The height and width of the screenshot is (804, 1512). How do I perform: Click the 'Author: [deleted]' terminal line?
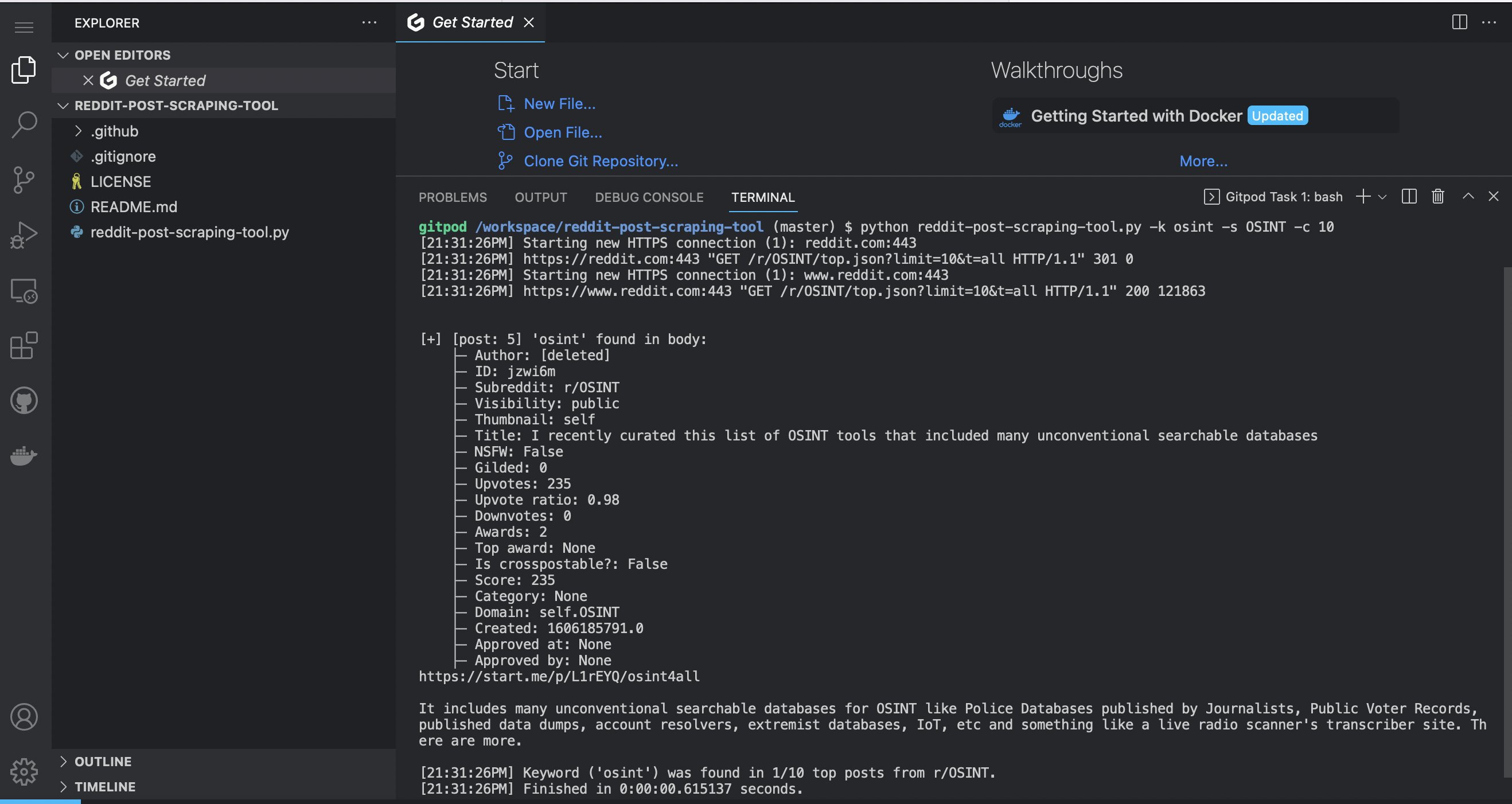point(543,356)
